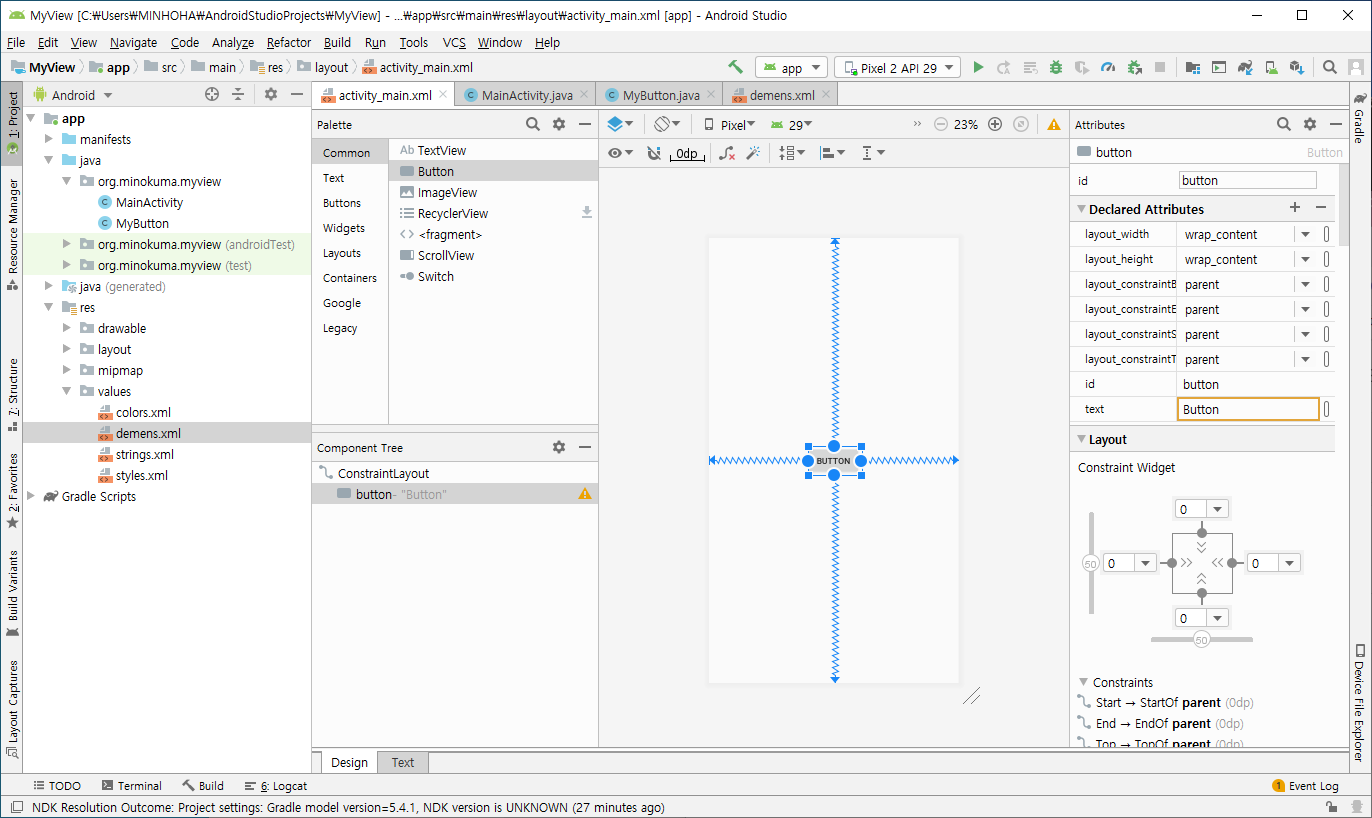Search attributes with magnifier icon
Viewport: 1372px width, 818px height.
pos(1284,124)
